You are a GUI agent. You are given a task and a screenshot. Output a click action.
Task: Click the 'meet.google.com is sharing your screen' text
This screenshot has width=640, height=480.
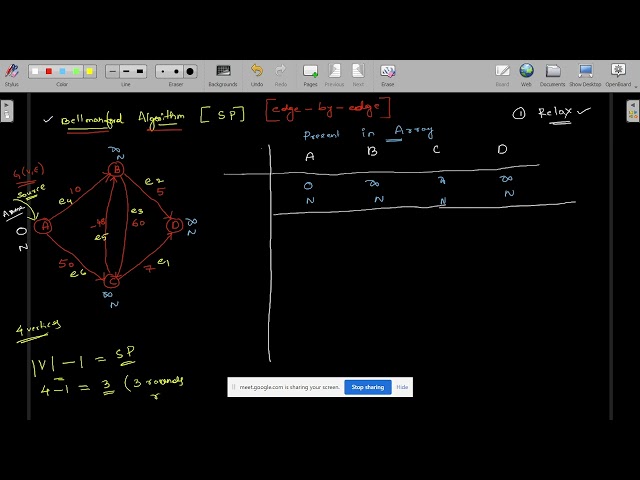pyautogui.click(x=289, y=387)
